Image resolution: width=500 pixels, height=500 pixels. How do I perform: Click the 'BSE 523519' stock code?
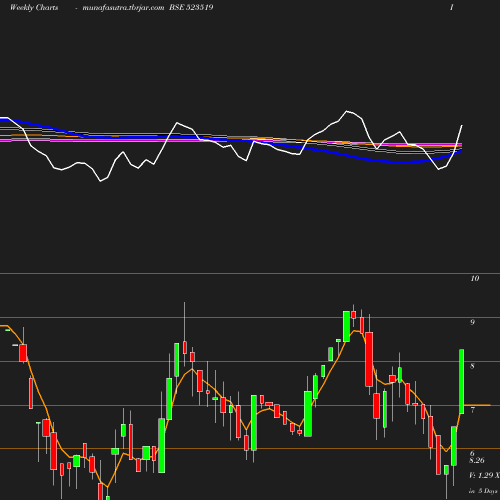(x=191, y=7)
